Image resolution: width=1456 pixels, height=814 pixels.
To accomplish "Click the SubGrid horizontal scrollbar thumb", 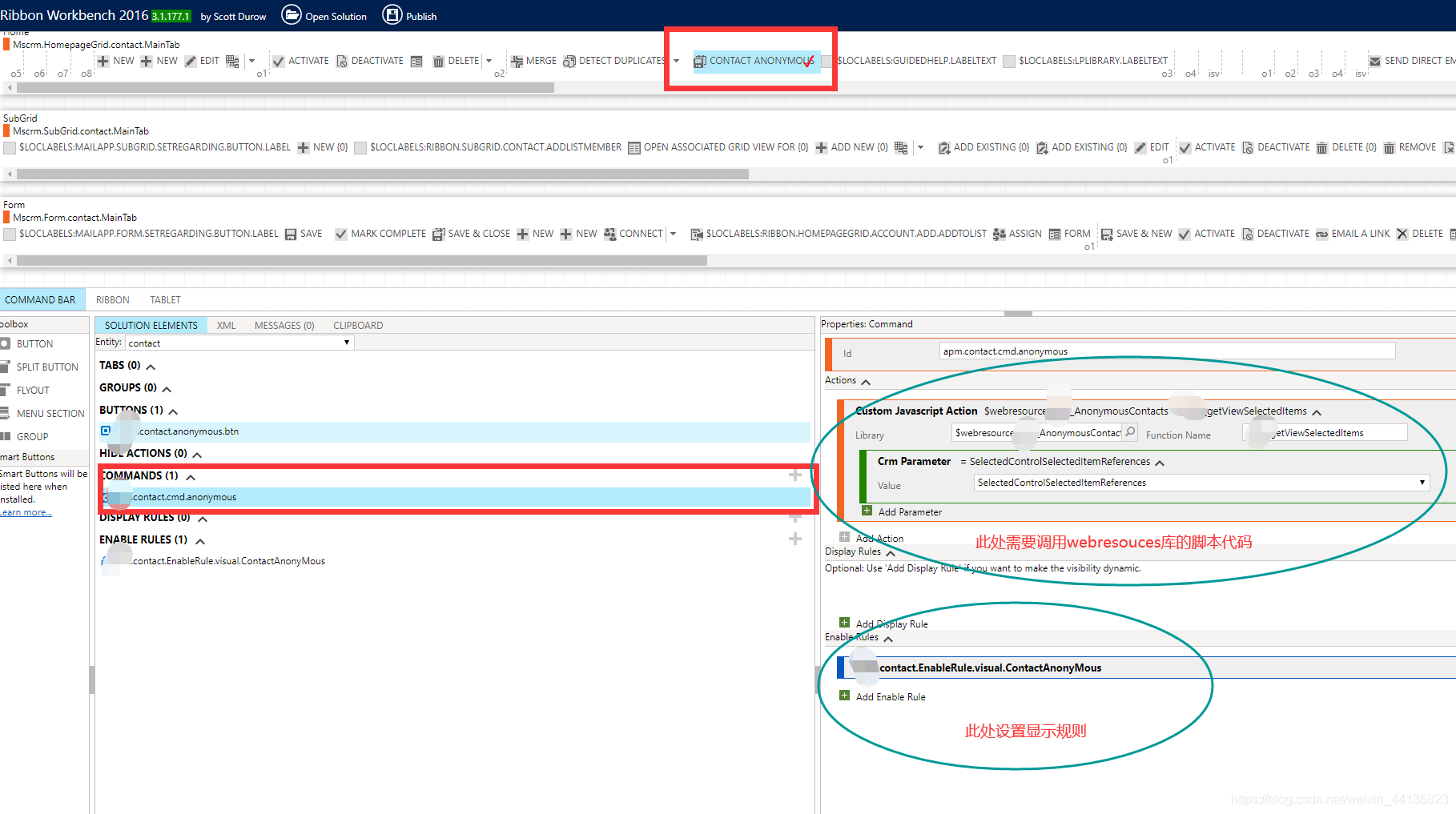I will coord(383,174).
